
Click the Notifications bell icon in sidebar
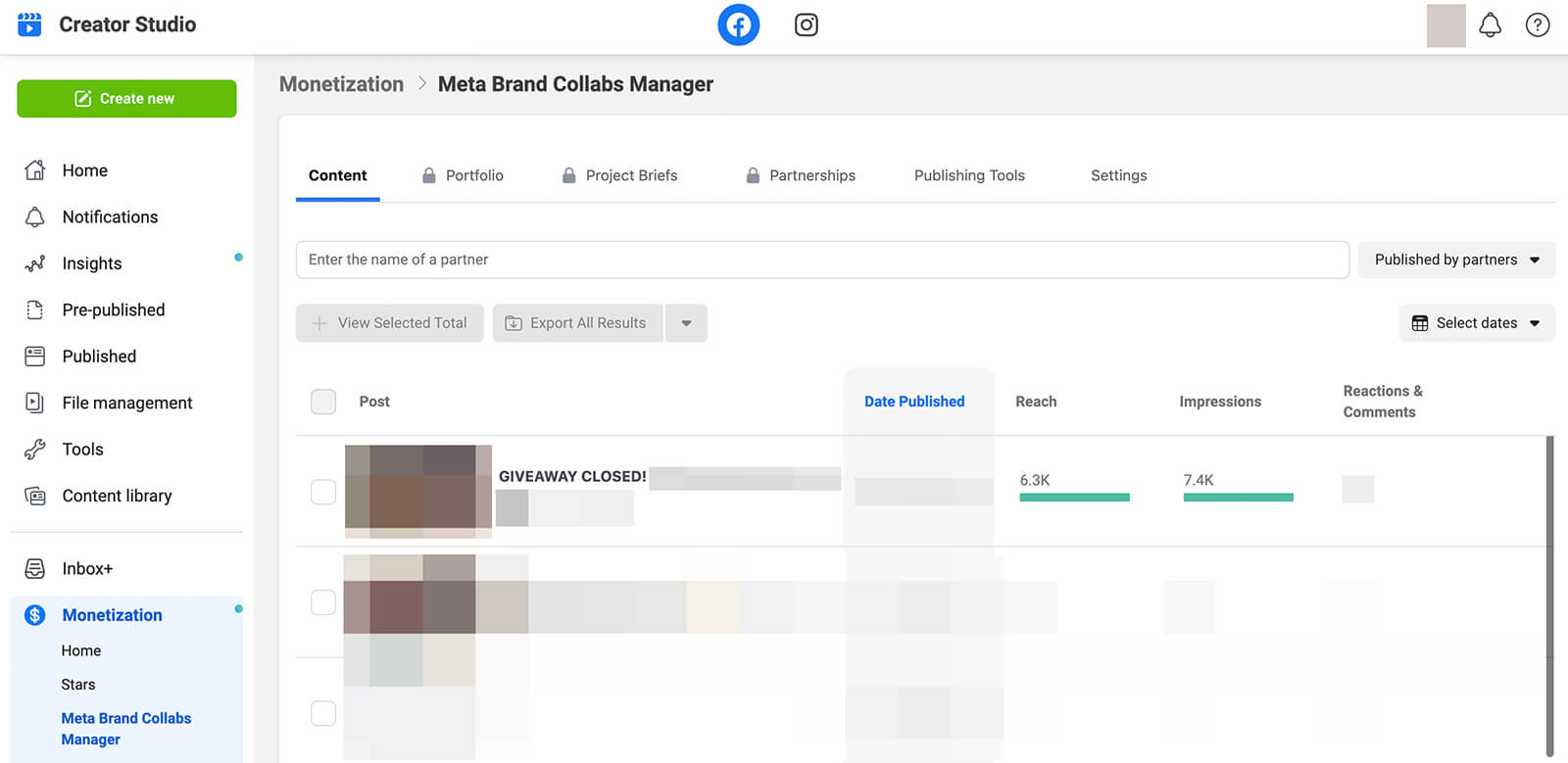pyautogui.click(x=35, y=216)
